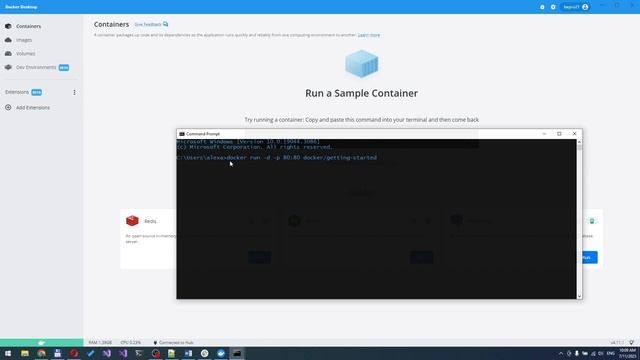This screenshot has width=640, height=360.
Task: Open the Images section in sidebar
Action: 24,40
